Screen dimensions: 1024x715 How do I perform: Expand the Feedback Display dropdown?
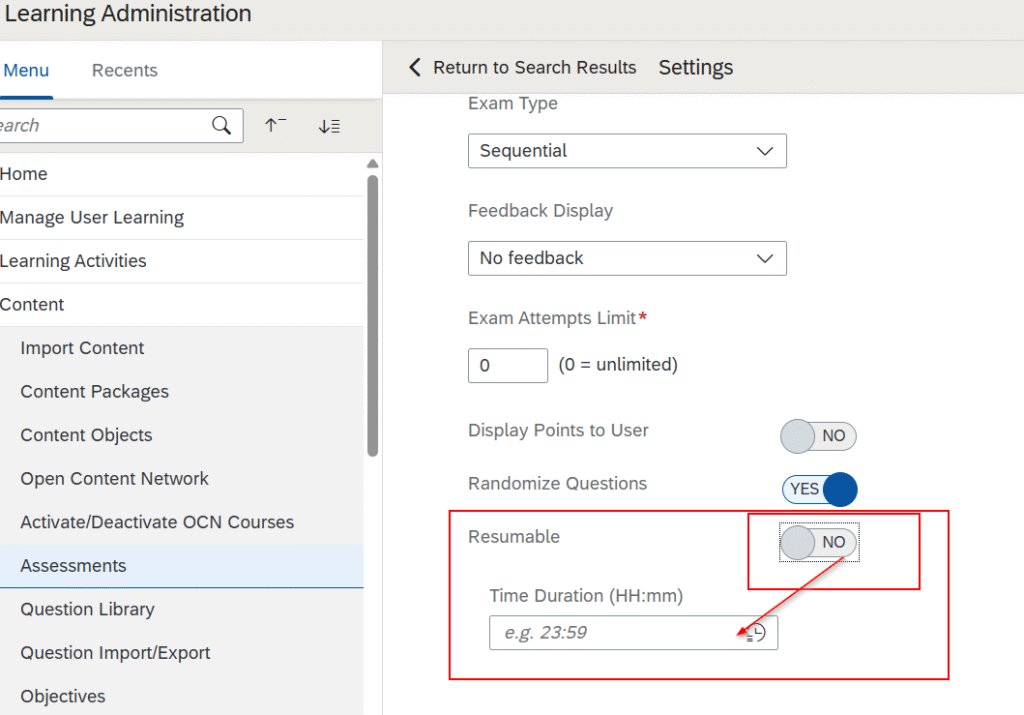tap(627, 258)
